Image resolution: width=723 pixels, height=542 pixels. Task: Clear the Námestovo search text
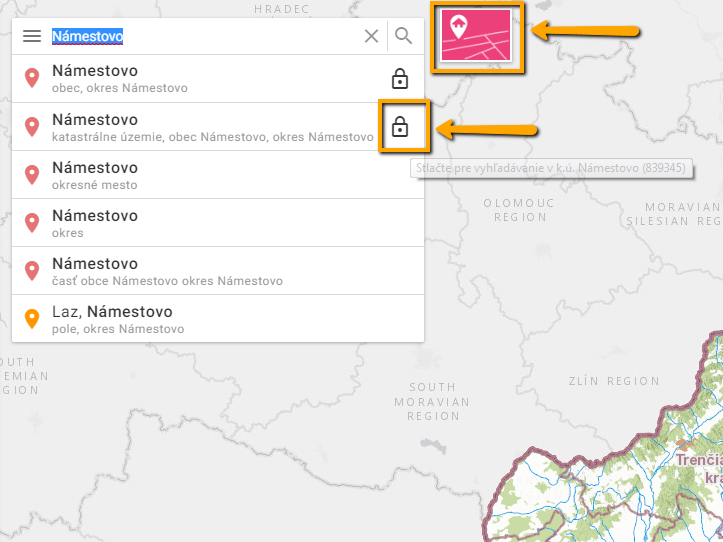pyautogui.click(x=371, y=36)
